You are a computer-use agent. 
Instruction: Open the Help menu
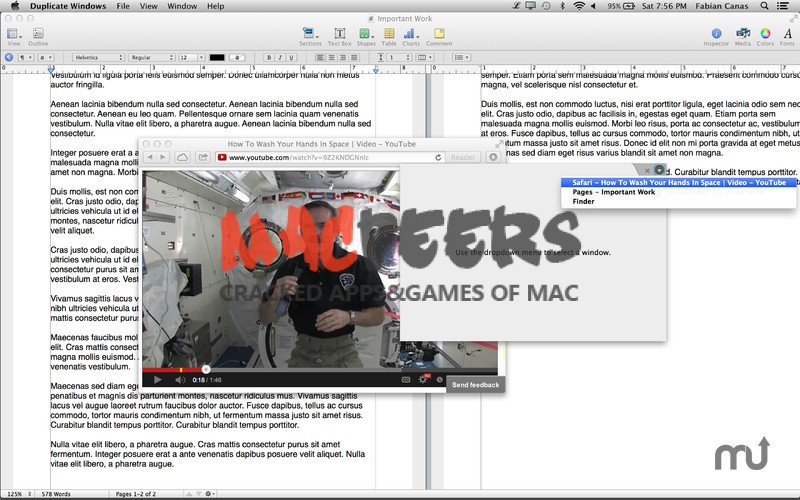(x=215, y=6)
